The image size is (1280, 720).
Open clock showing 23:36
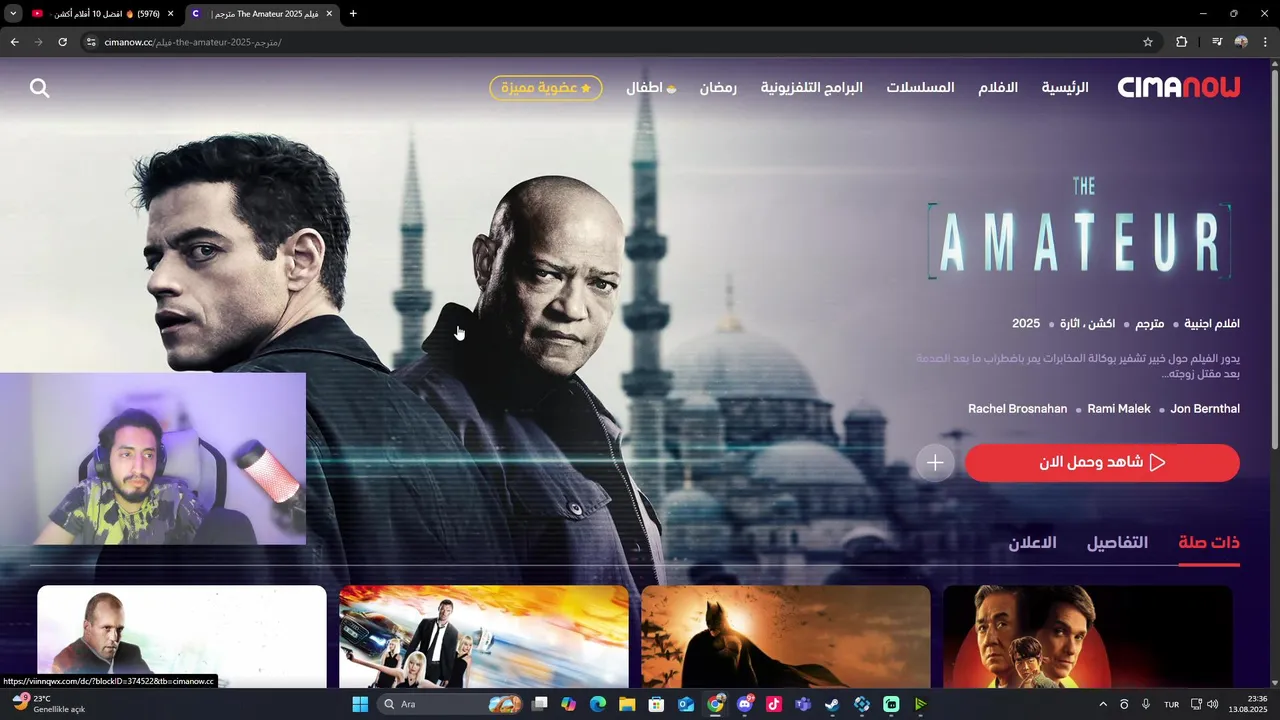[1250, 704]
